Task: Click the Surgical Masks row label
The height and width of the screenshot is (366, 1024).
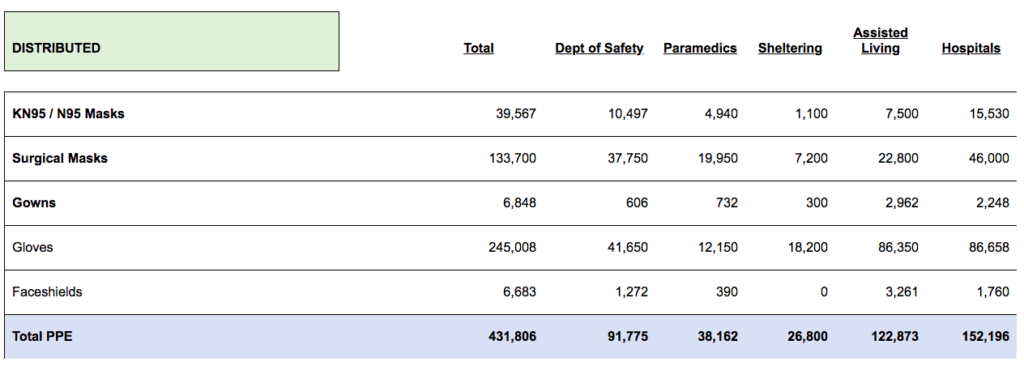Action: [60, 158]
